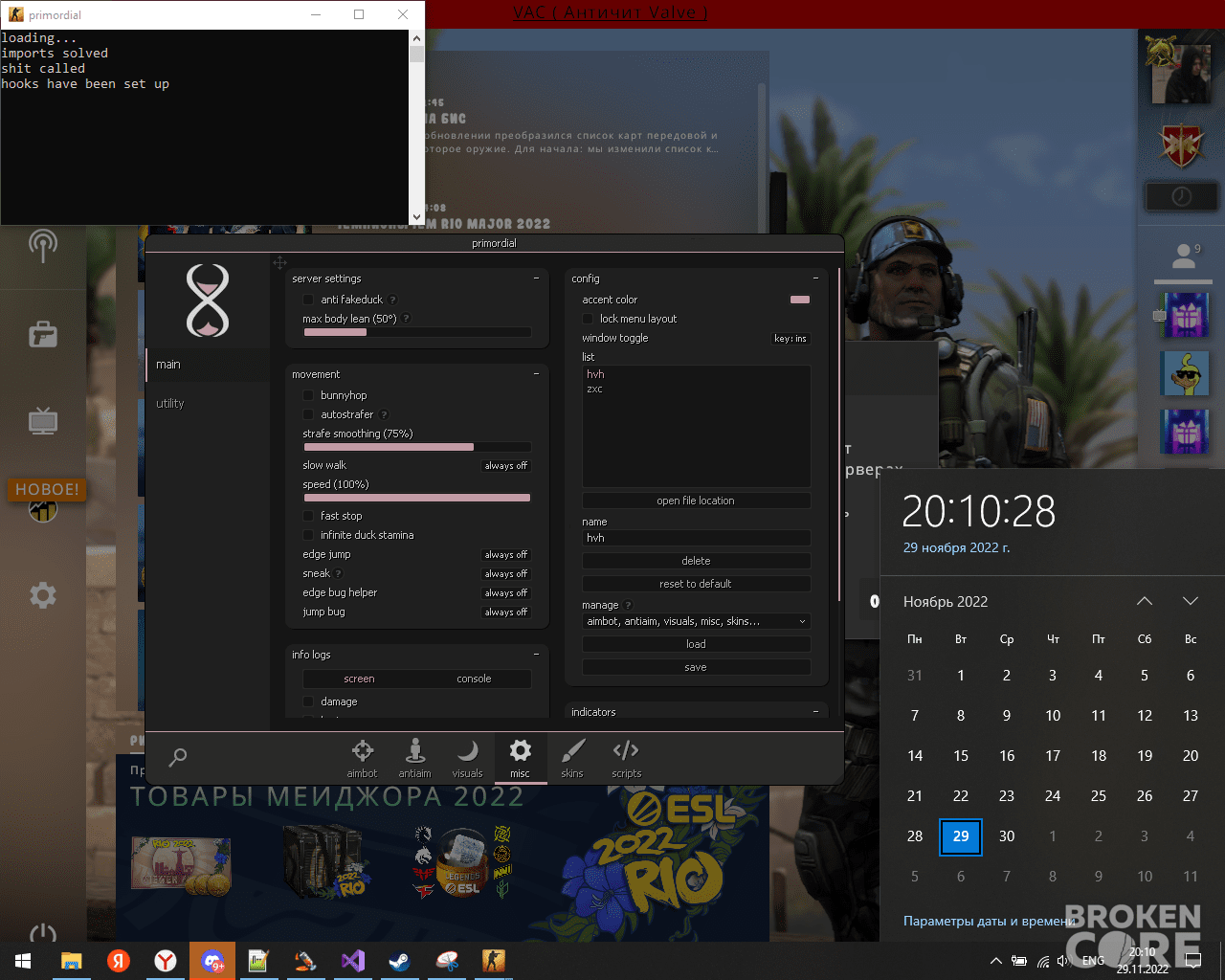The image size is (1225, 980).
Task: Open the Visual Studio taskbar icon
Action: (x=352, y=960)
